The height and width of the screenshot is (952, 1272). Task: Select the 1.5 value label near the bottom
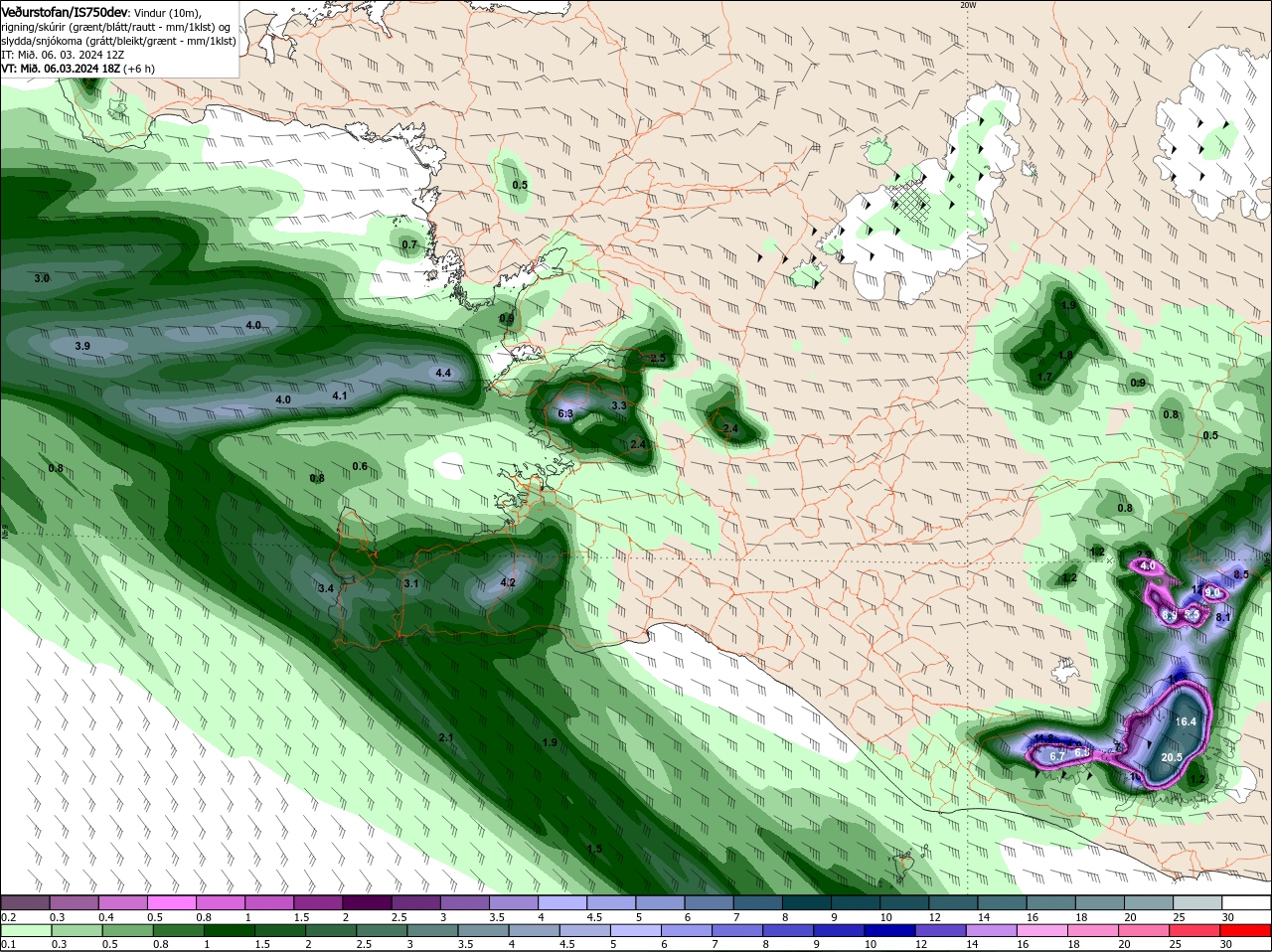(594, 849)
